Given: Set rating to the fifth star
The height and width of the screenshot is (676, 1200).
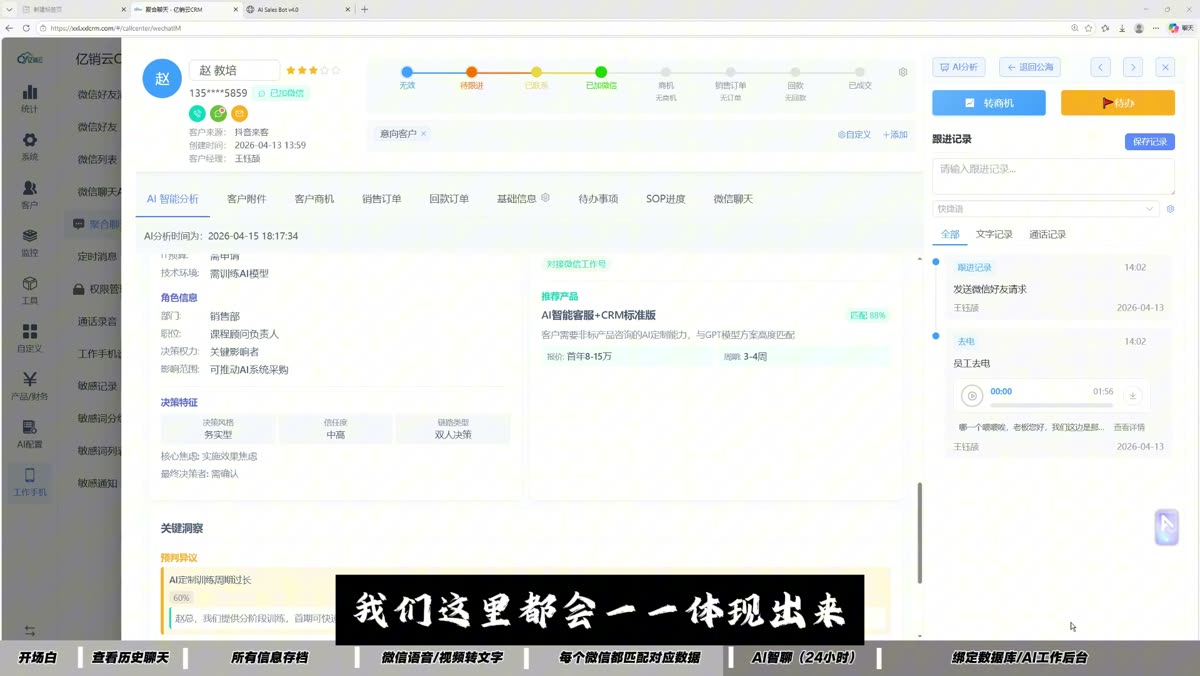Looking at the screenshot, I should (335, 71).
